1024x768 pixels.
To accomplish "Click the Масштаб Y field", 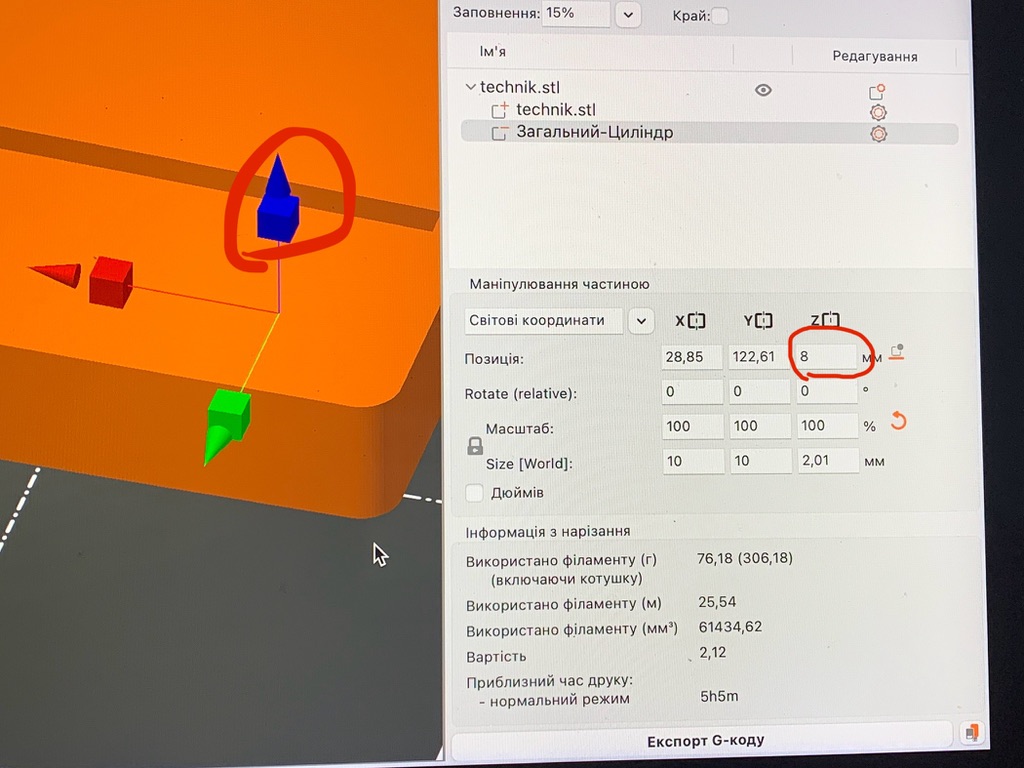I will click(x=760, y=426).
